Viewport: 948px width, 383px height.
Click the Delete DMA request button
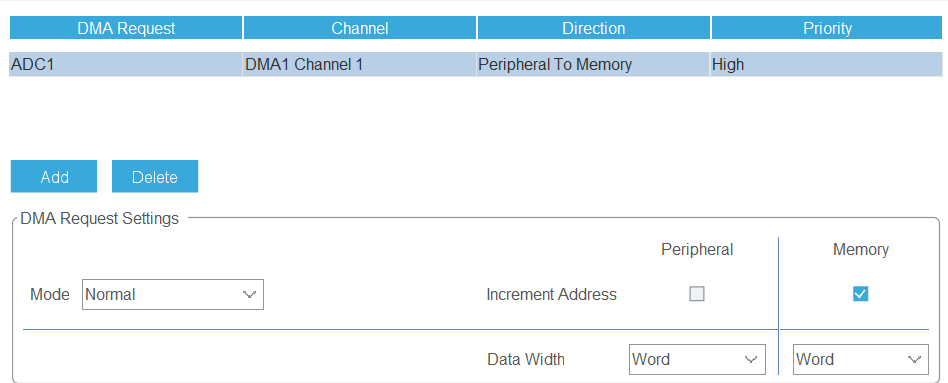pyautogui.click(x=155, y=177)
